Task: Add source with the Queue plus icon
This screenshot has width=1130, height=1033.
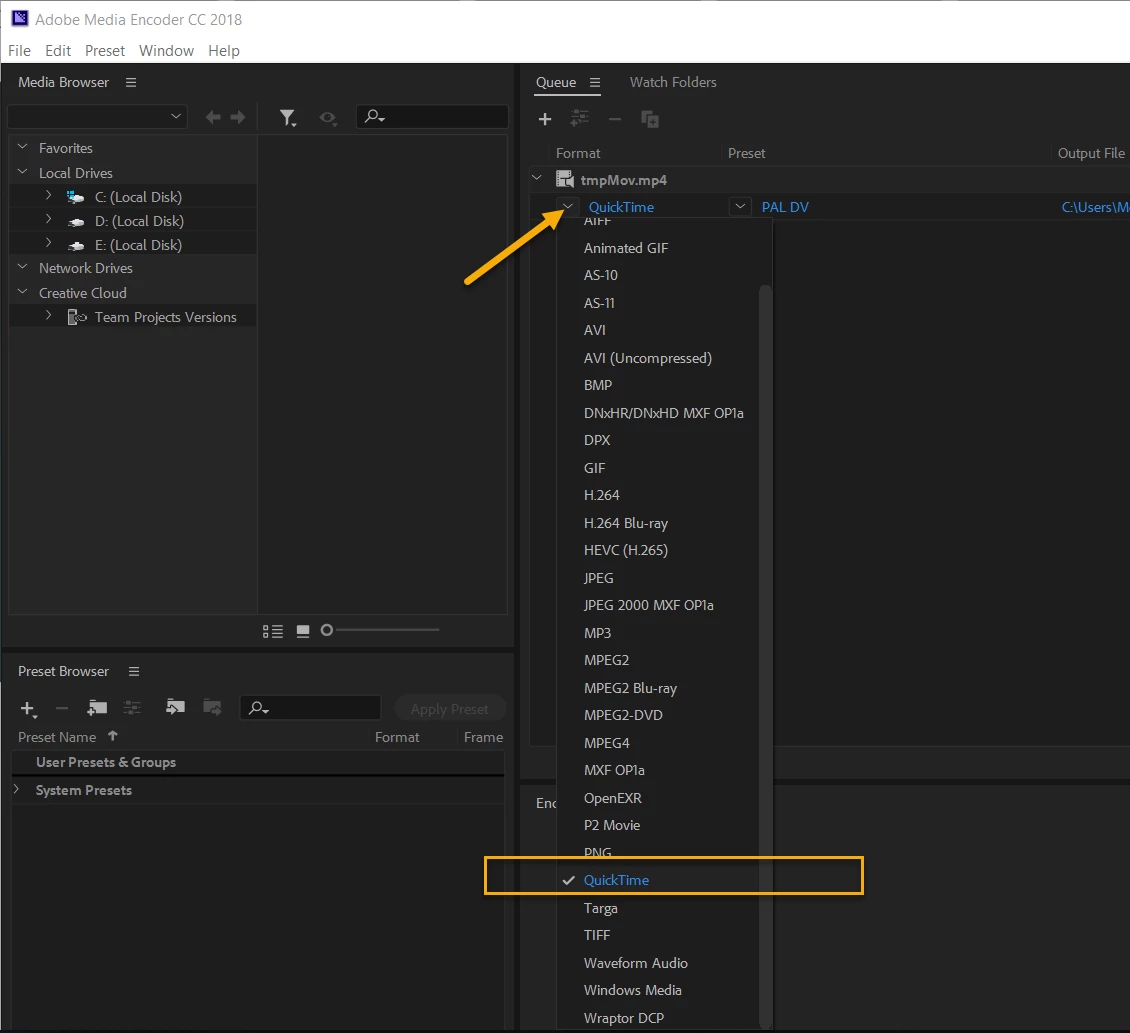Action: point(545,119)
